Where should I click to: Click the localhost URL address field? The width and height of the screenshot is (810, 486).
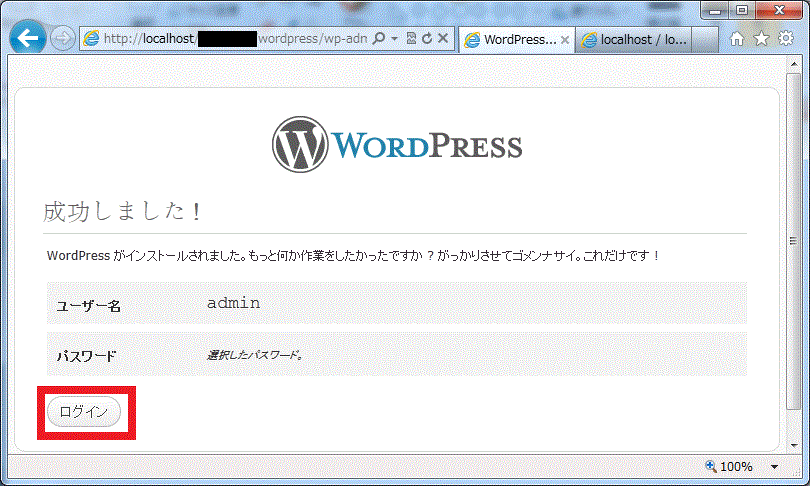(230, 39)
